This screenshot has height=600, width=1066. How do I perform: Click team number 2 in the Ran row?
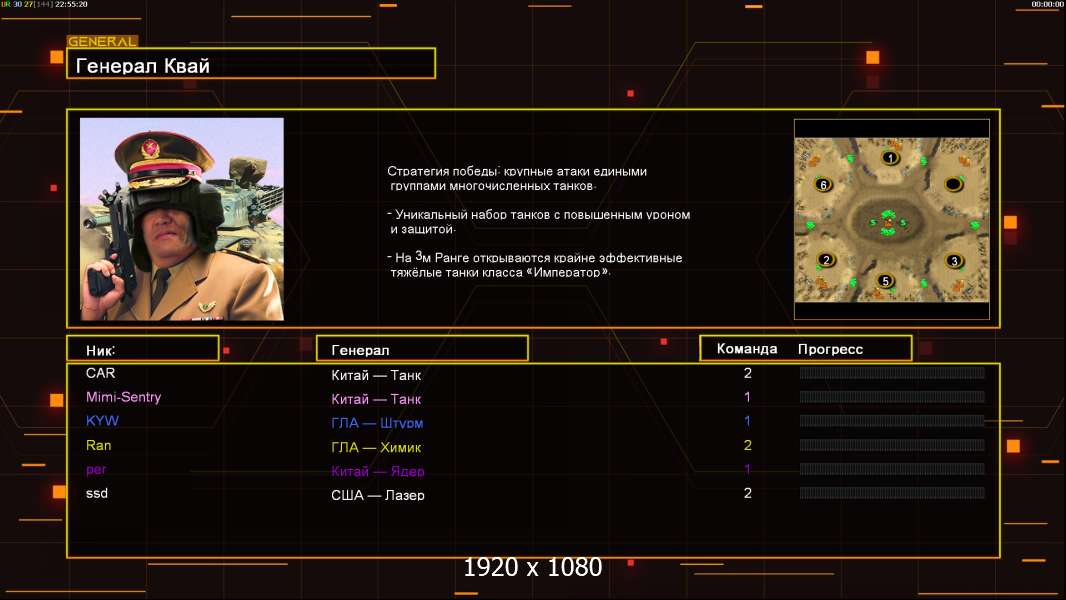748,445
